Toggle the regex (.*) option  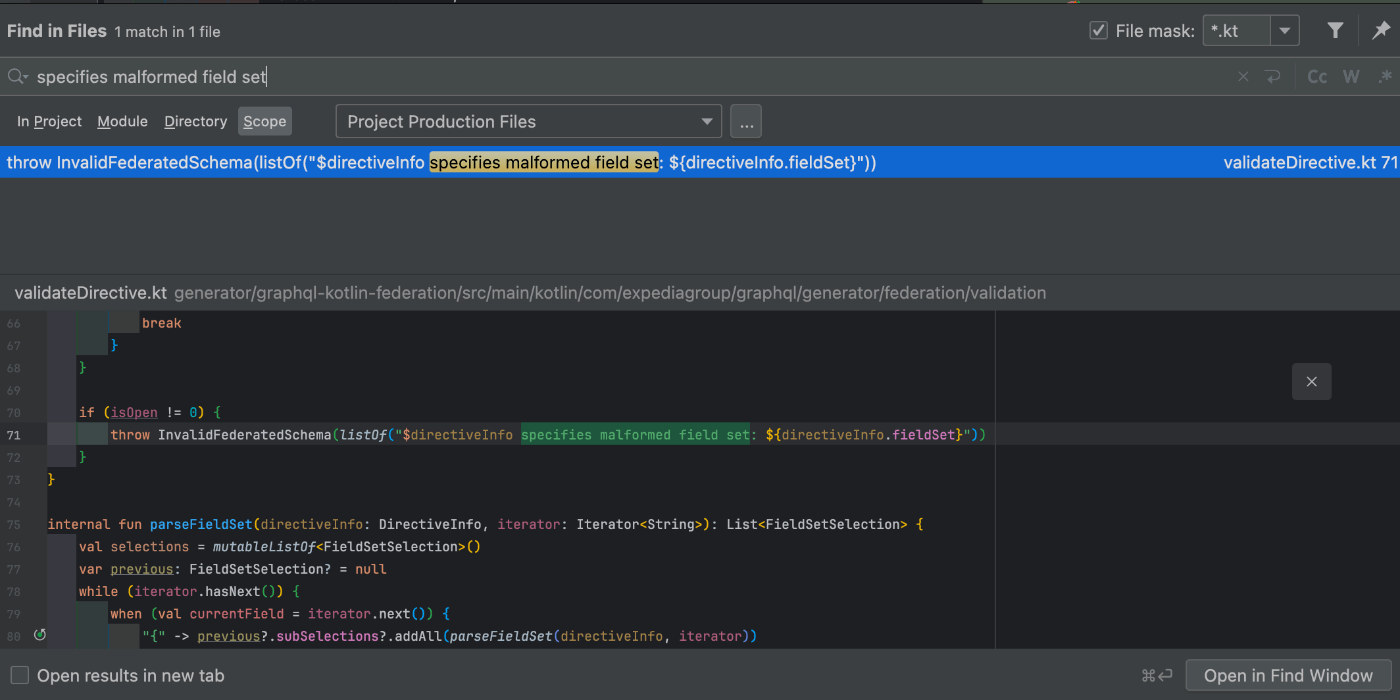coord(1385,77)
